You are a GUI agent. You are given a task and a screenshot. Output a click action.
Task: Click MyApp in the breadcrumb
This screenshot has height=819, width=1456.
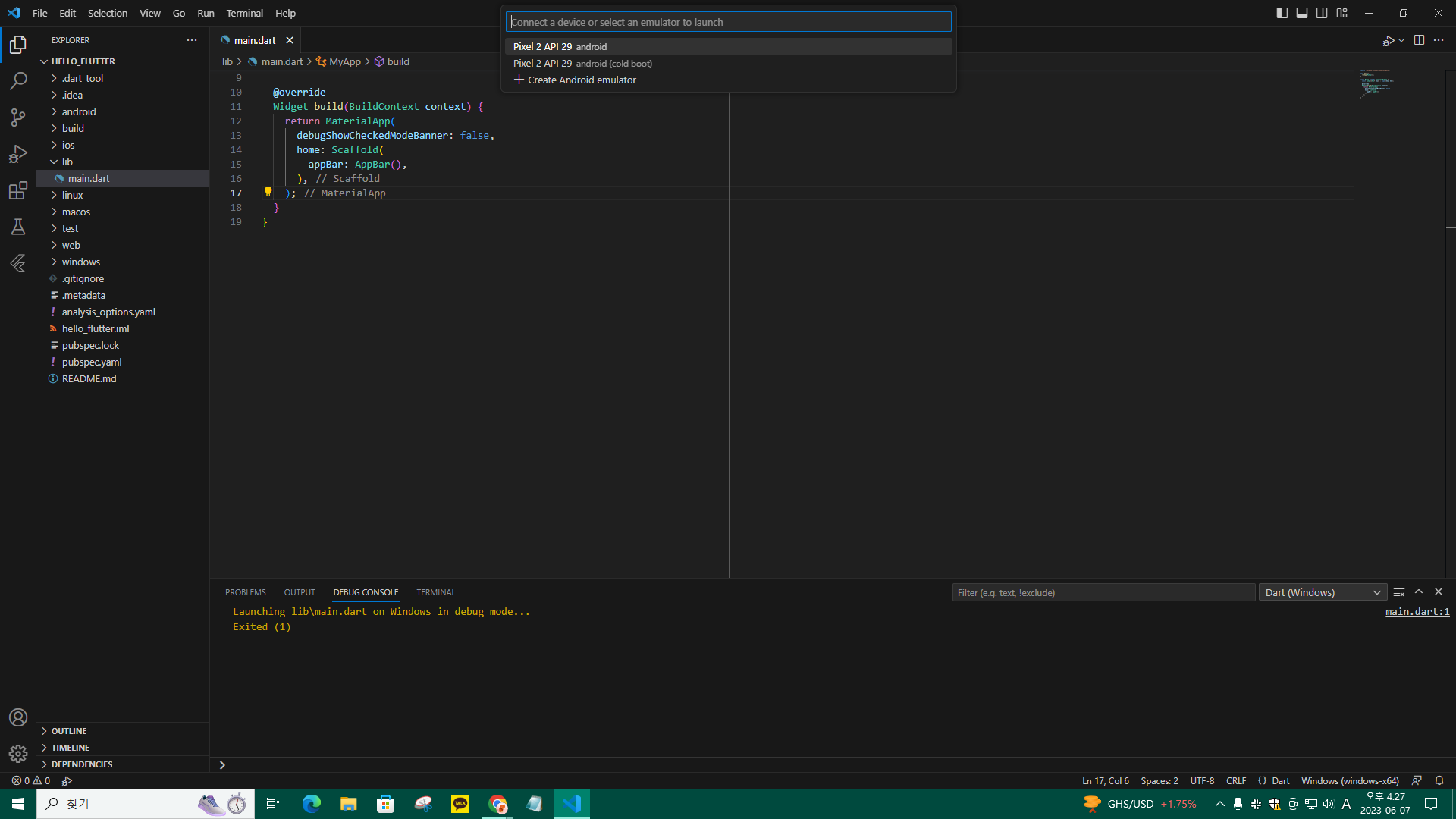tap(345, 61)
